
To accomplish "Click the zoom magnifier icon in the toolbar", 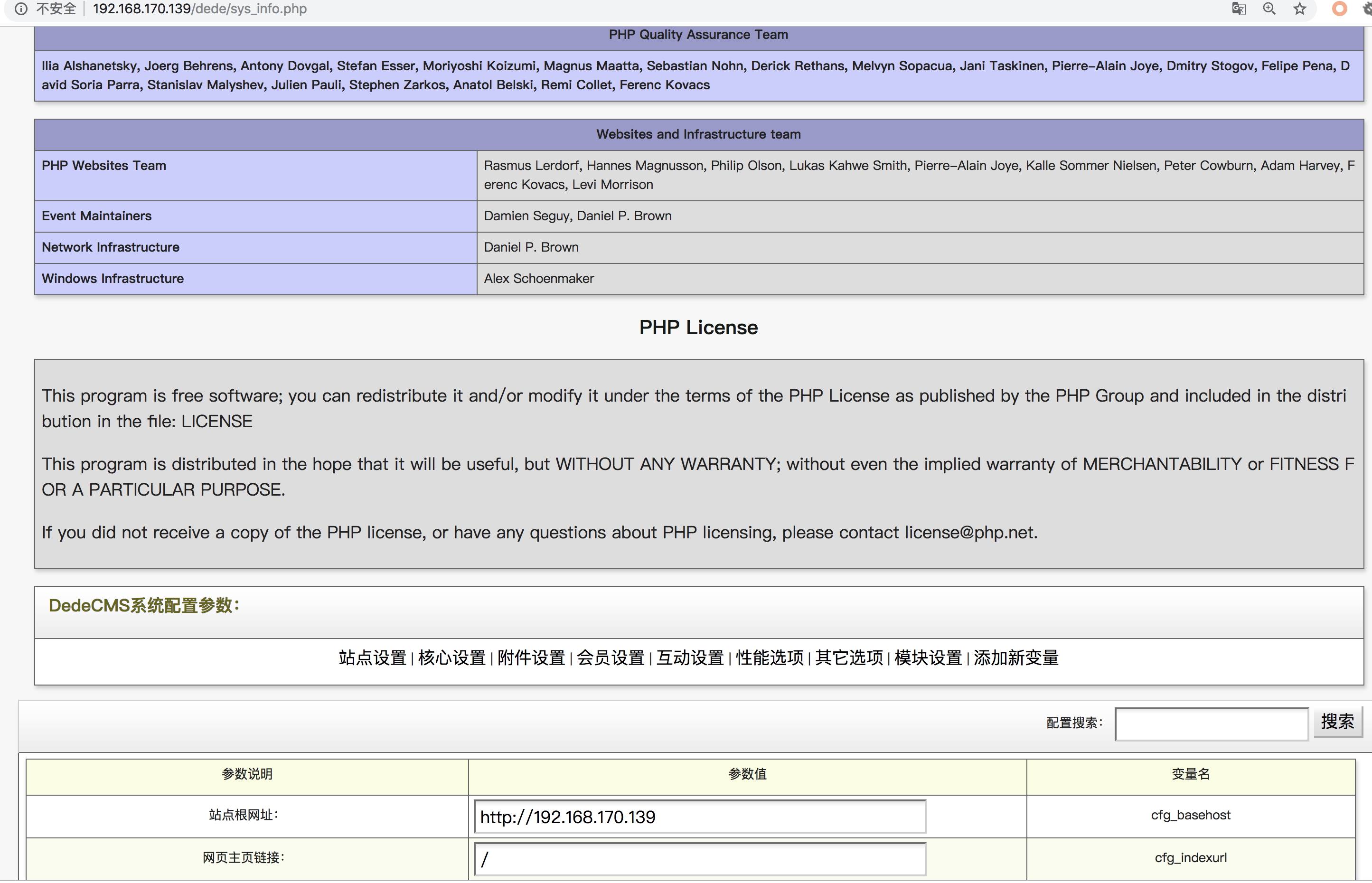I will click(x=1269, y=9).
